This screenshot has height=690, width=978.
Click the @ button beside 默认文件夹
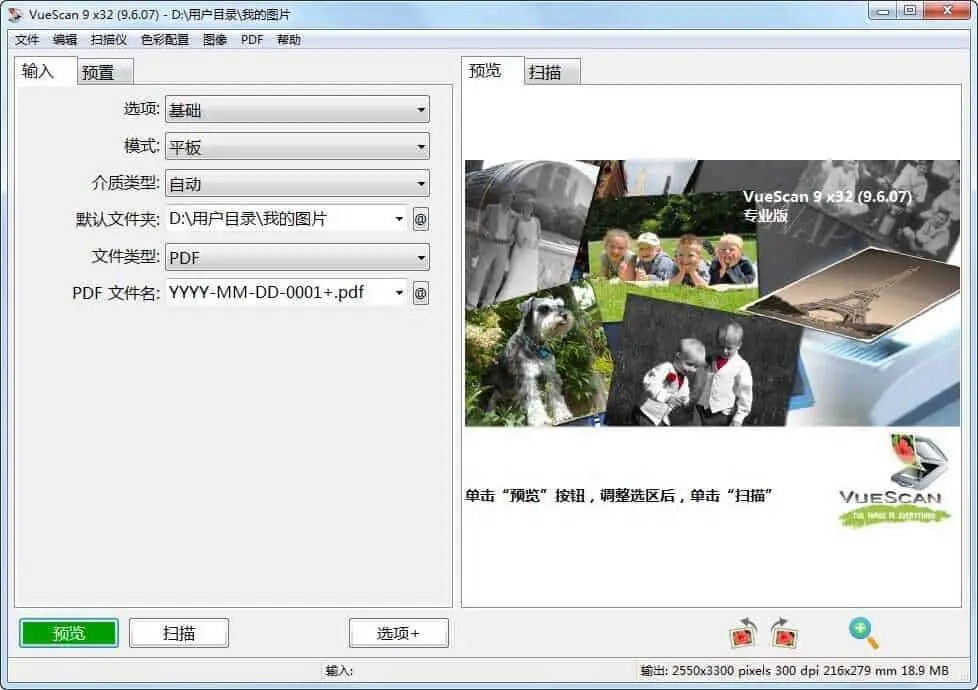click(420, 219)
